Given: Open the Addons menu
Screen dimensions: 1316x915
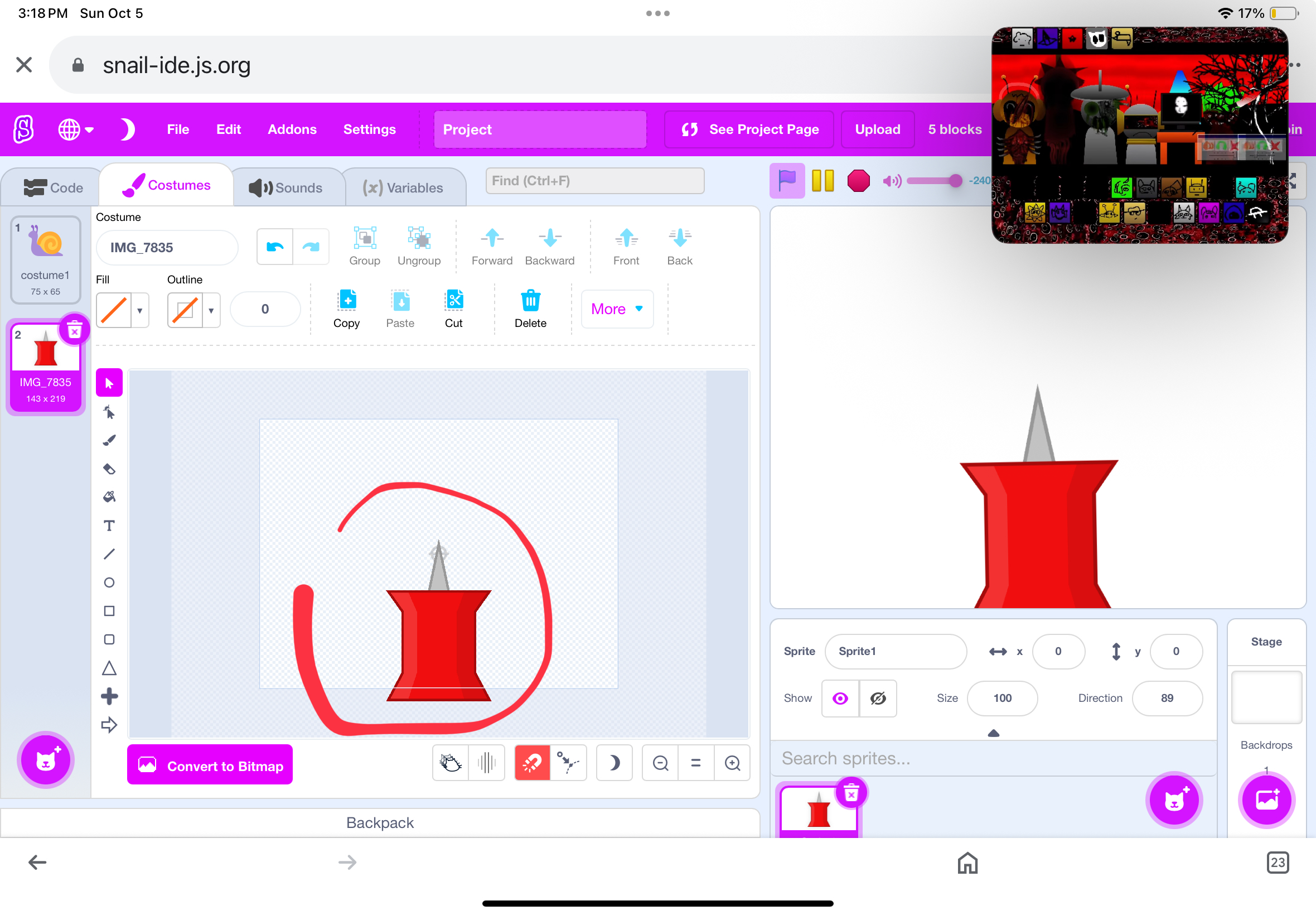Looking at the screenshot, I should (292, 129).
